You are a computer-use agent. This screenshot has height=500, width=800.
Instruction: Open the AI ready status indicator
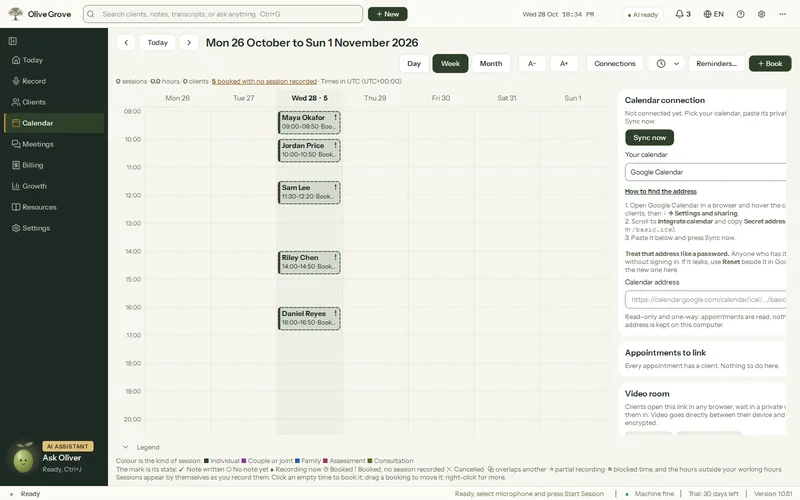[x=642, y=14]
